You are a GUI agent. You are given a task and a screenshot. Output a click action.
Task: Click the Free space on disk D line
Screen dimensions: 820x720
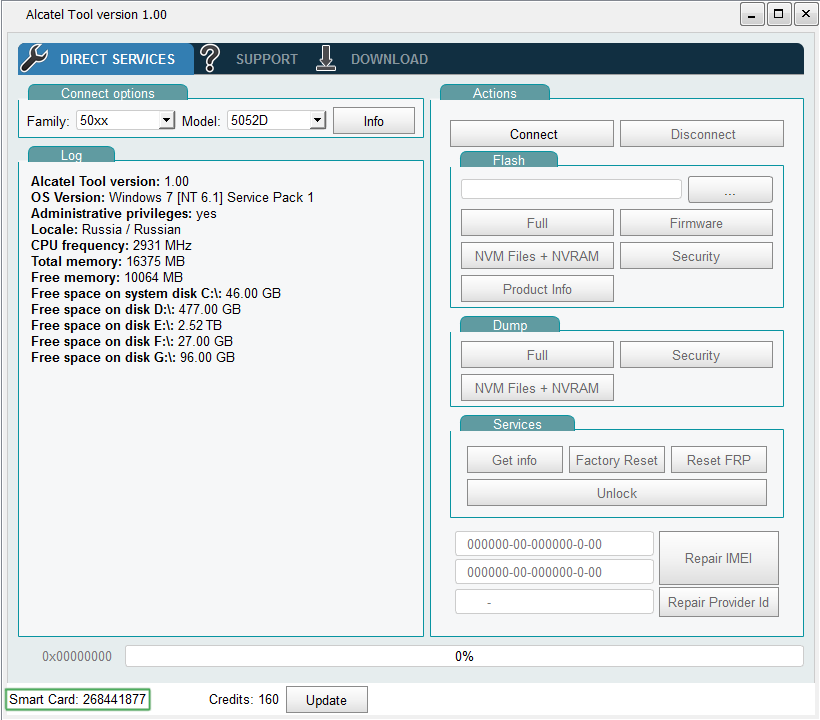136,310
